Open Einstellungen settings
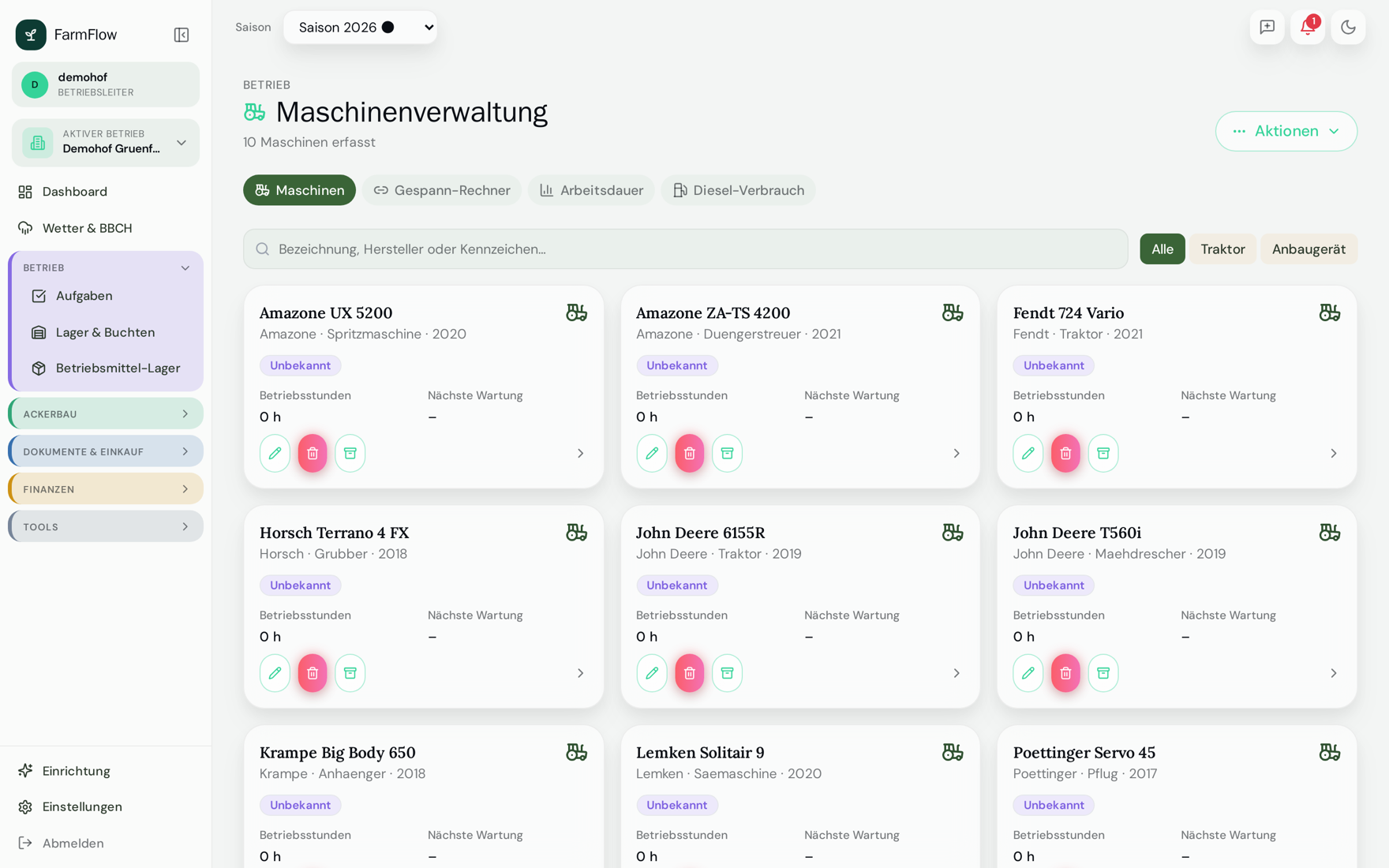The height and width of the screenshot is (868, 1389). (106, 807)
